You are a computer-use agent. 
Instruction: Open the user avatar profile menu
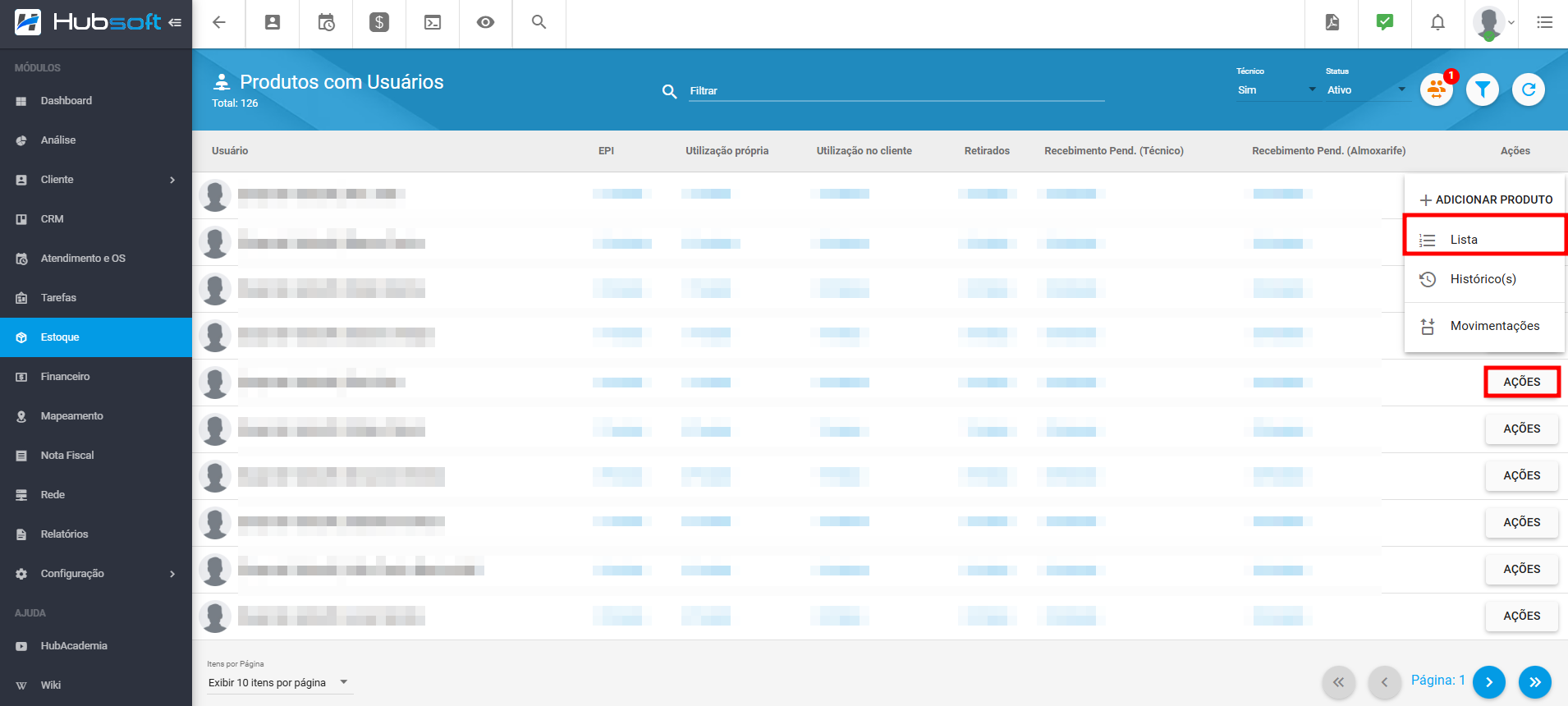(1493, 23)
